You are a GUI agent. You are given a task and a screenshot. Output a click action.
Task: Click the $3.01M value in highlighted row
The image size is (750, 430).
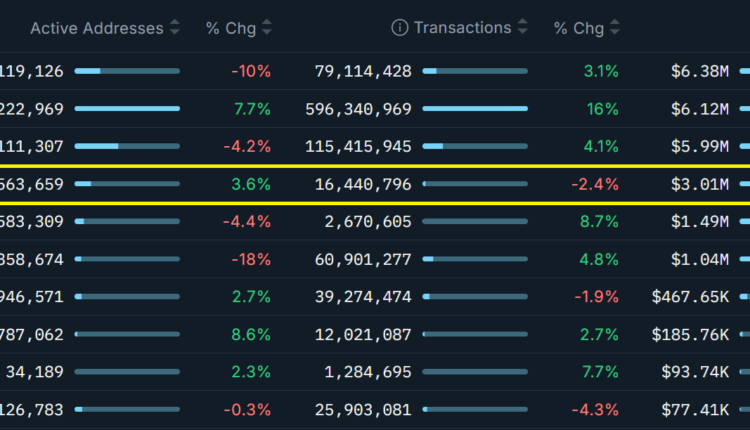(700, 184)
